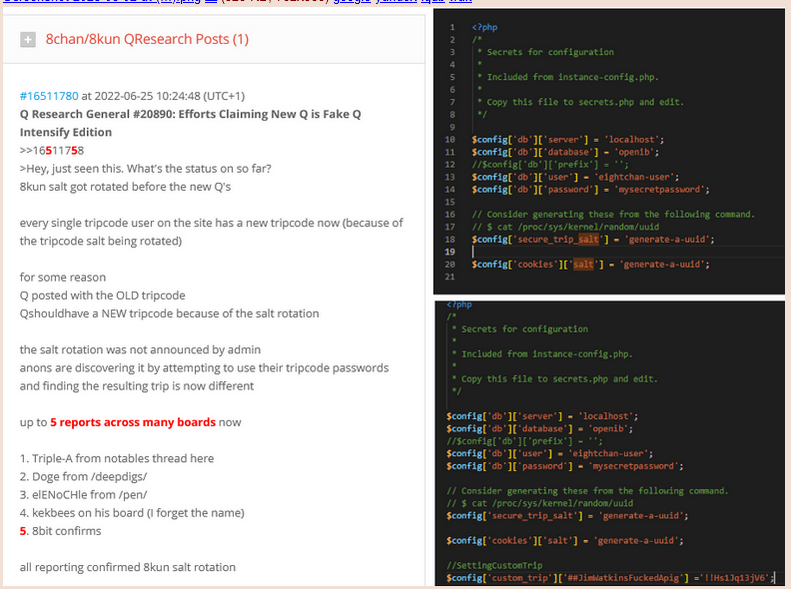Click line 18 'secure_trip_salt' in upper image
The image size is (791, 589).
[593, 240]
